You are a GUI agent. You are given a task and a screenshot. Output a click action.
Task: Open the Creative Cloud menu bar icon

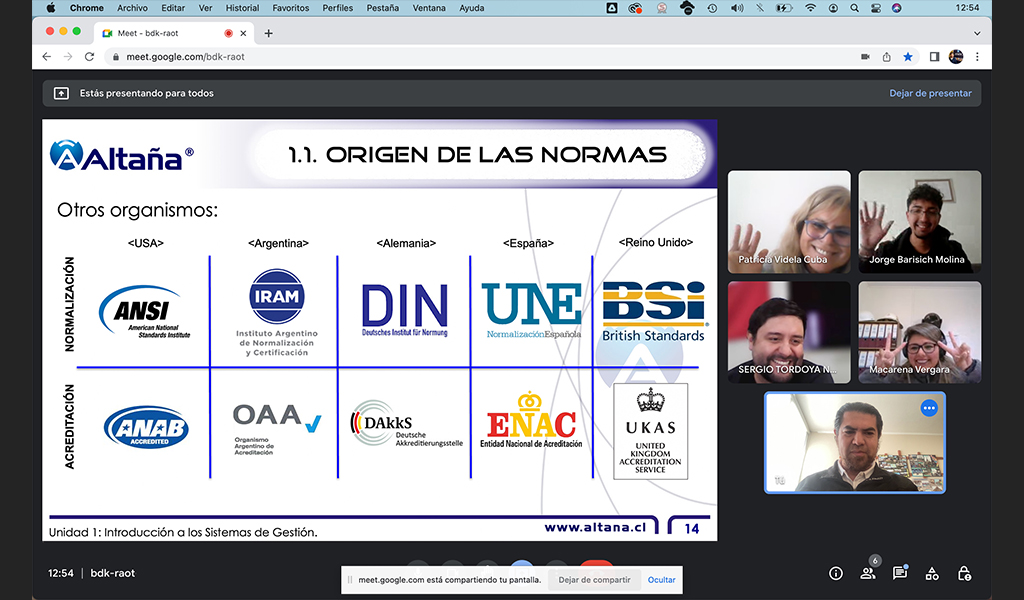(635, 8)
